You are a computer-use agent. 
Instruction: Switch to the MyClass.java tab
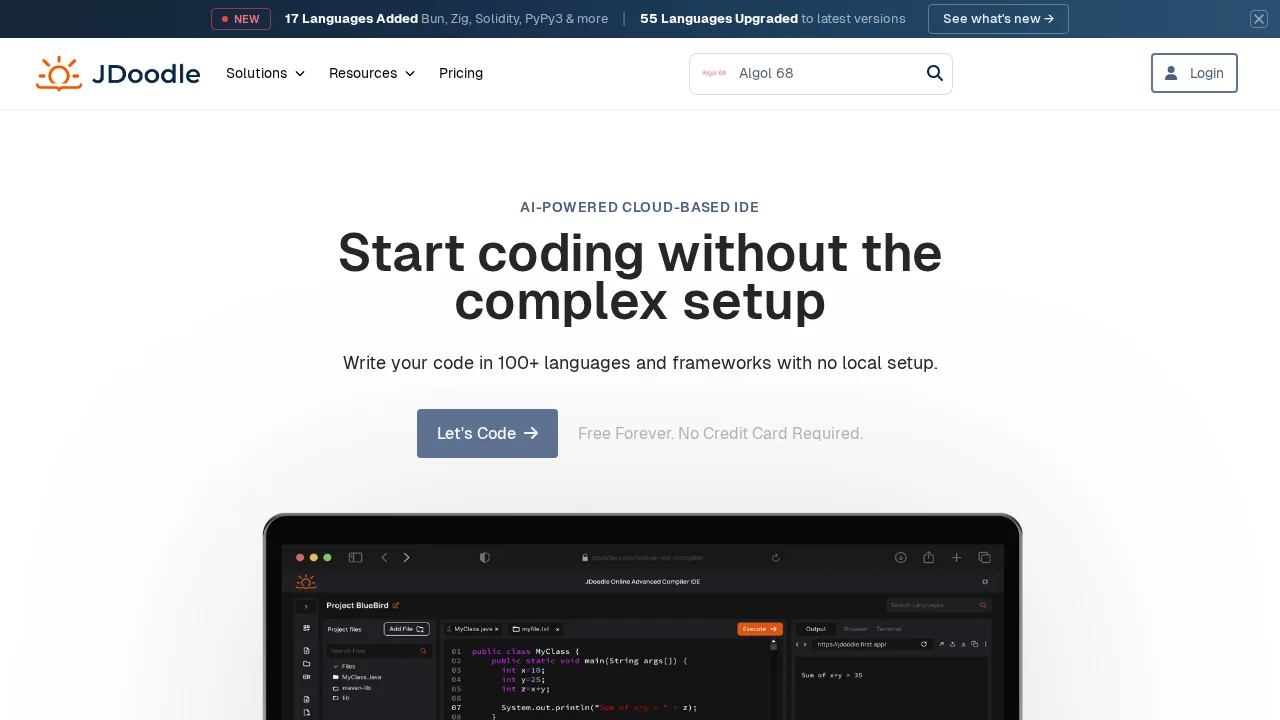coord(473,629)
